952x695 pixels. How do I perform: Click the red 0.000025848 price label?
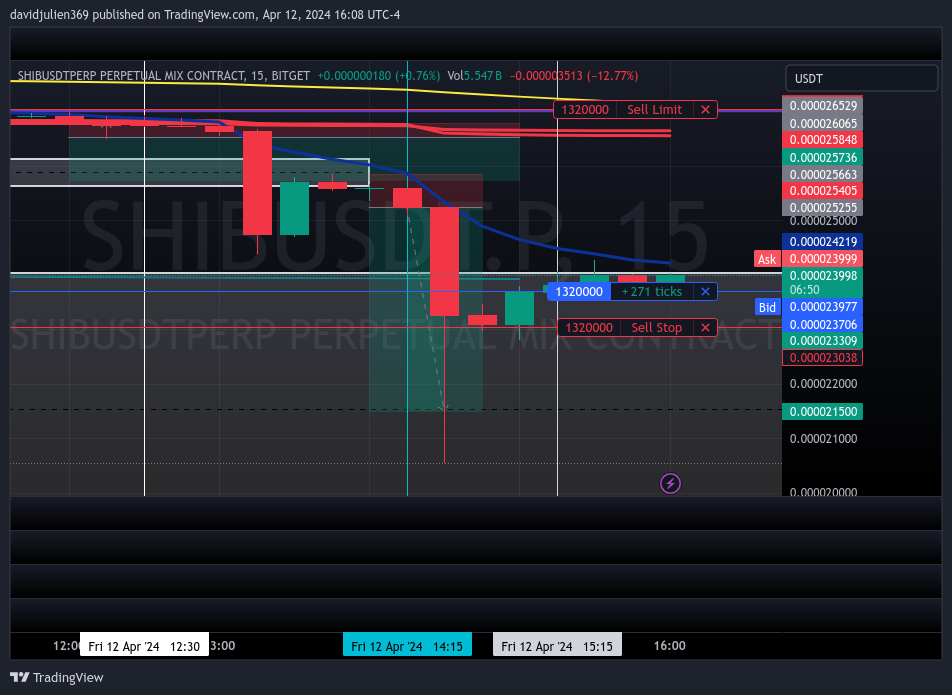(823, 140)
